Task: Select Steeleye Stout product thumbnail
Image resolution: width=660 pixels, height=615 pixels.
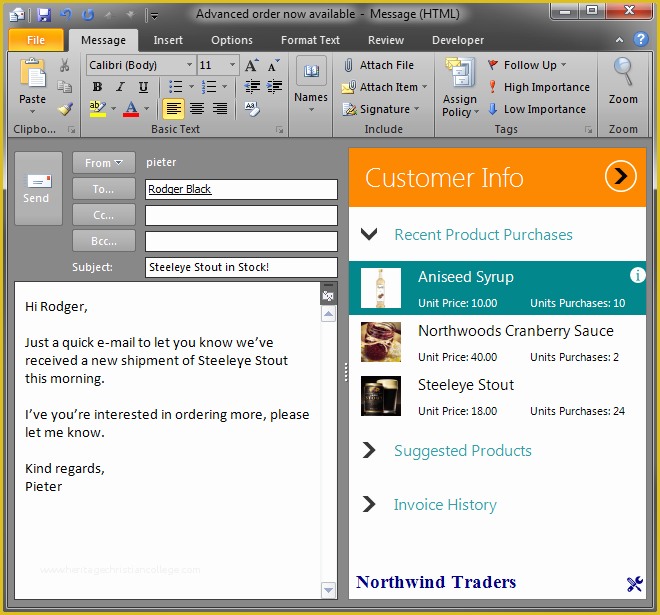Action: pyautogui.click(x=381, y=396)
